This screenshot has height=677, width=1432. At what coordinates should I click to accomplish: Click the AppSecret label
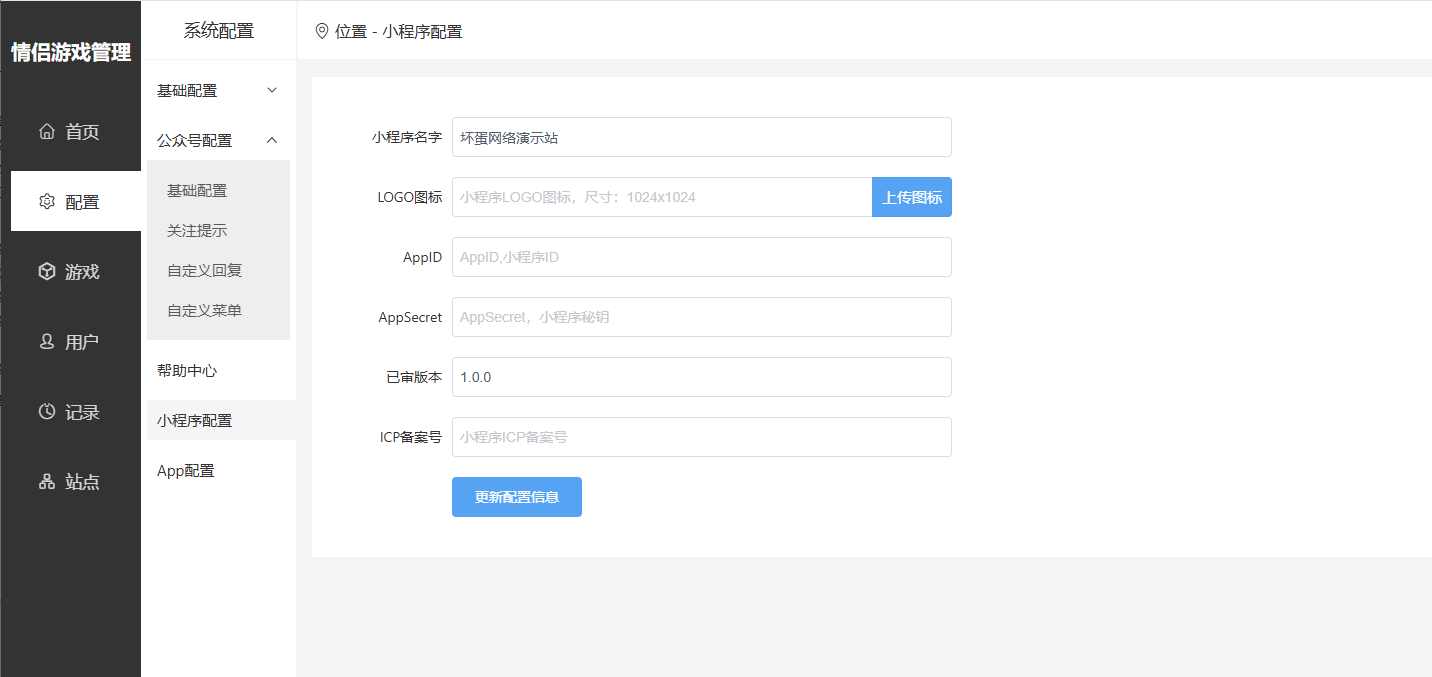point(410,317)
